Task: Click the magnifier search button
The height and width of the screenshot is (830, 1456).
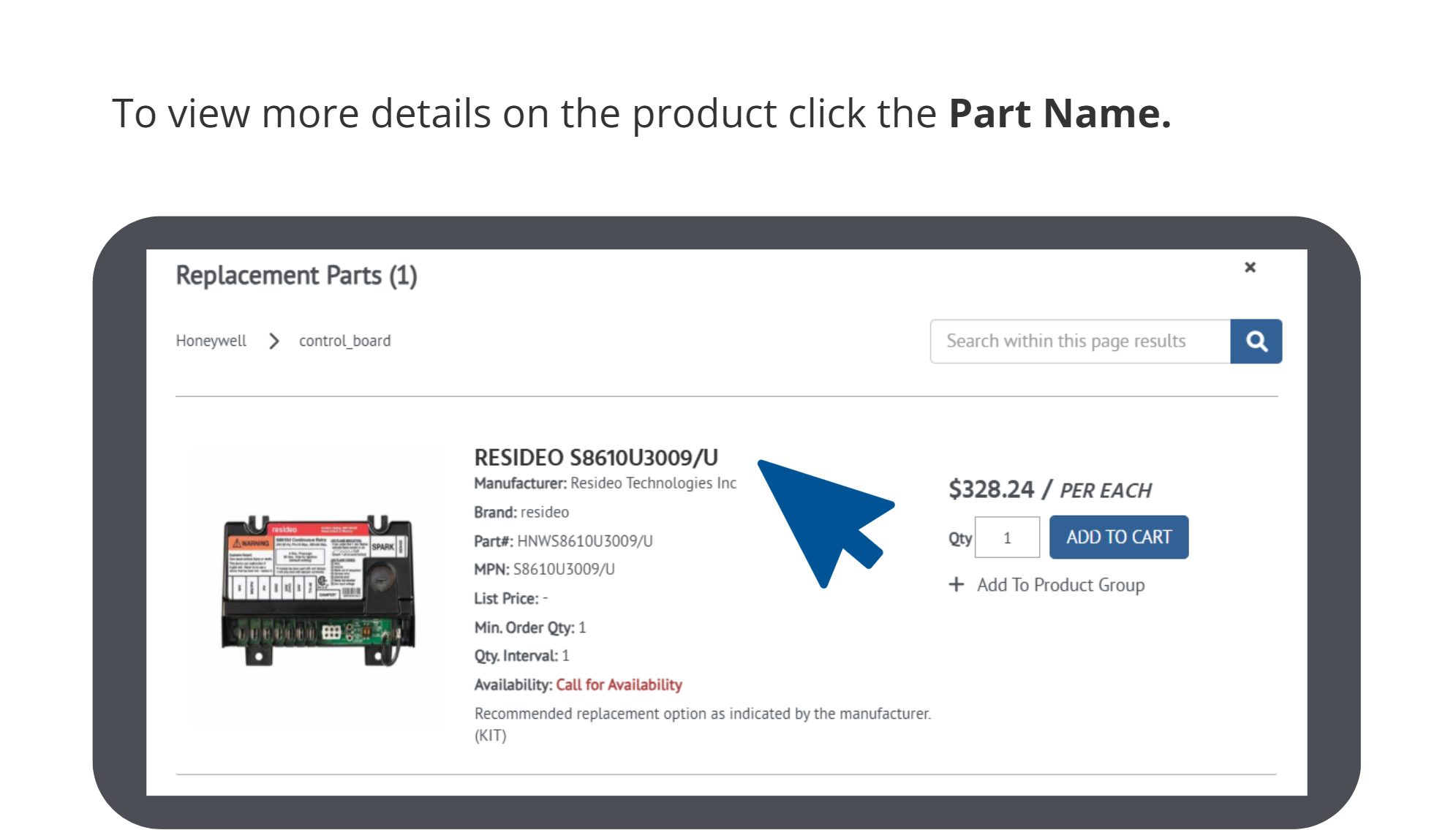Action: click(1256, 342)
